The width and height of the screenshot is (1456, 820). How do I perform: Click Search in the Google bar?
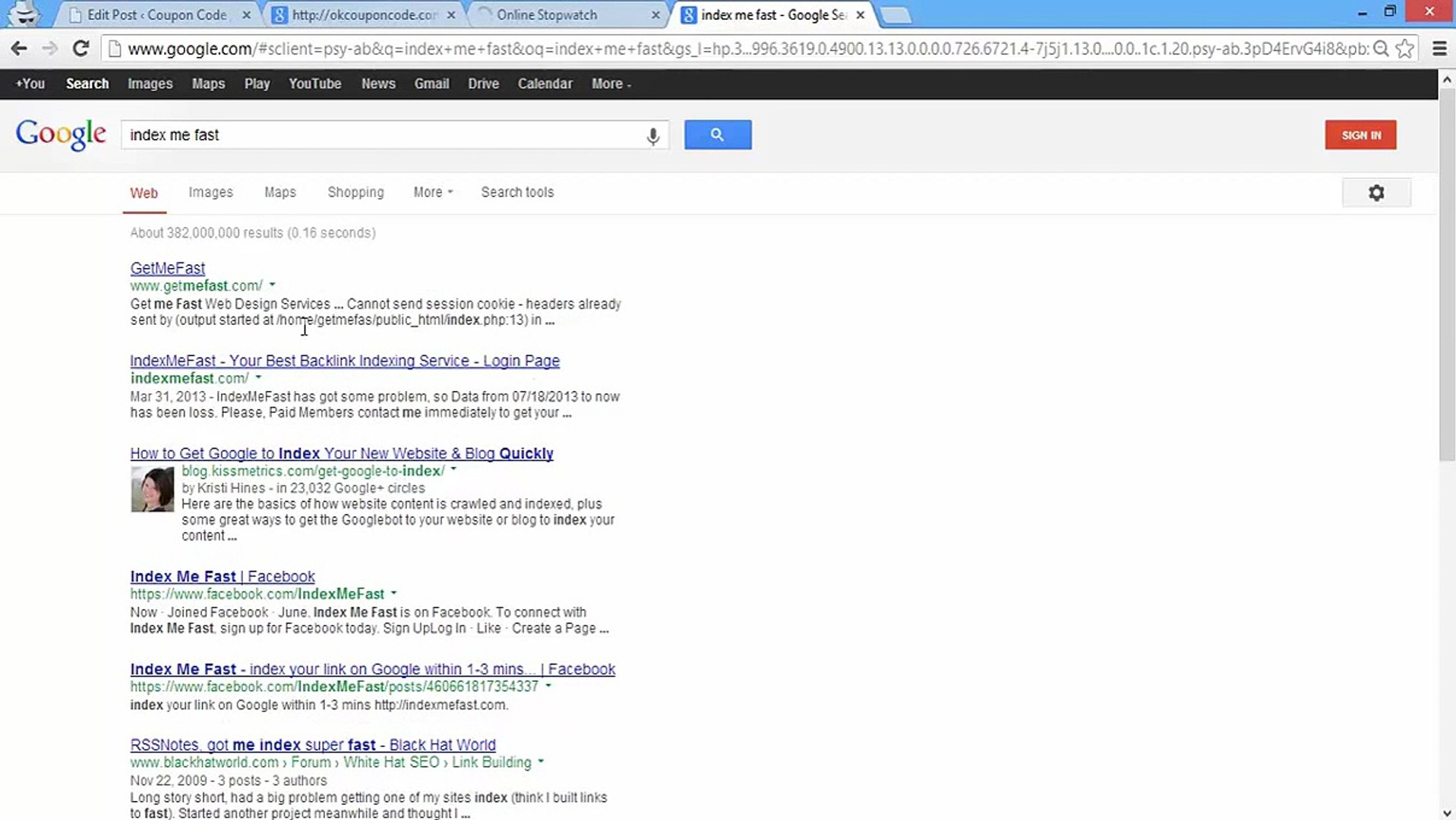[87, 84]
